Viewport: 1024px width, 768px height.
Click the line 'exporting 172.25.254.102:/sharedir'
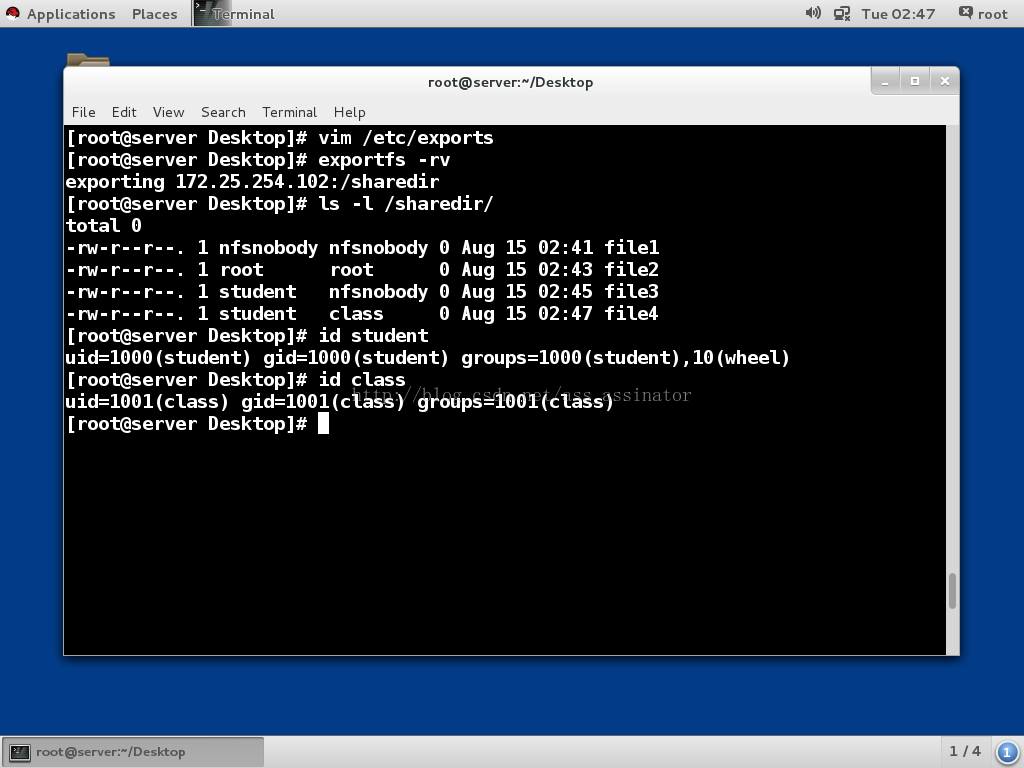(252, 182)
